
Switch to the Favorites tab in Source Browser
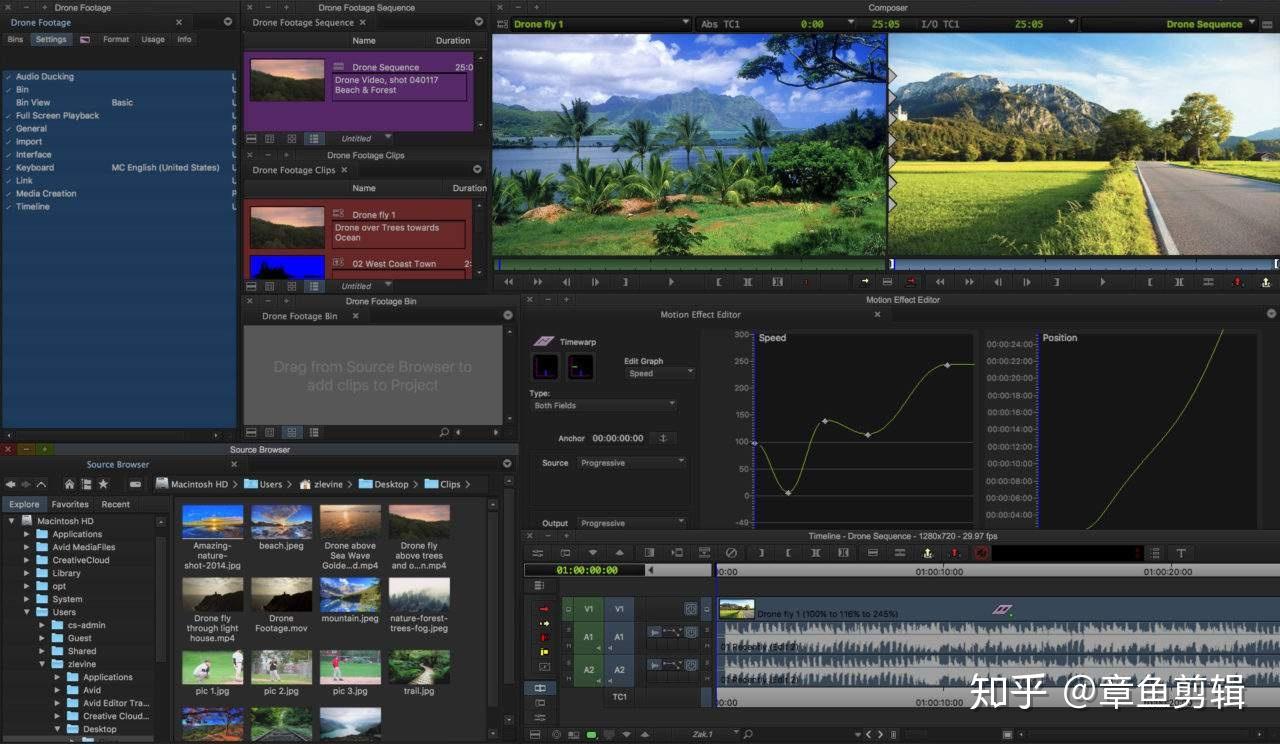point(70,504)
